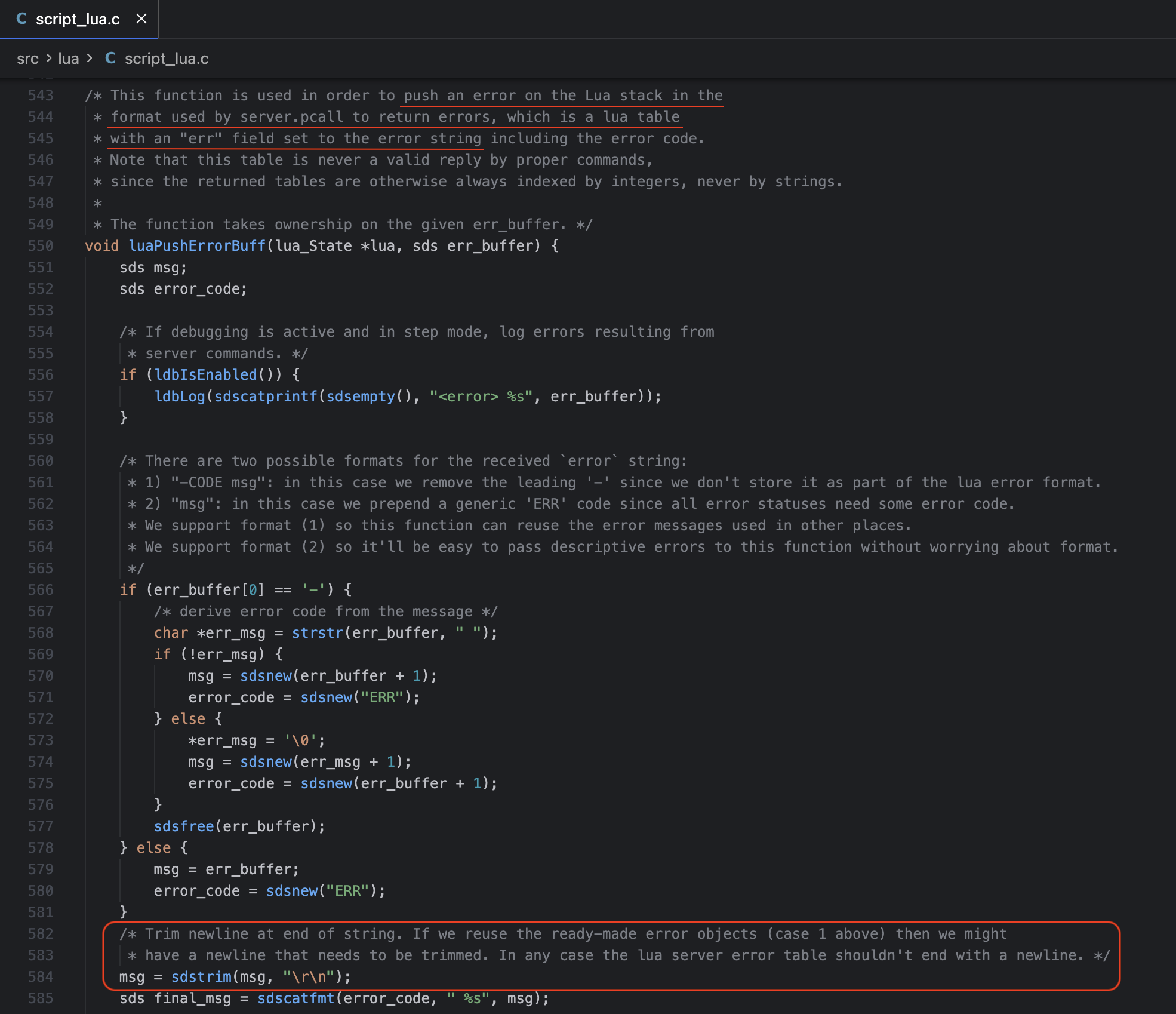Select the script_lua.c tab label
The image size is (1176, 1014).
pyautogui.click(x=78, y=19)
